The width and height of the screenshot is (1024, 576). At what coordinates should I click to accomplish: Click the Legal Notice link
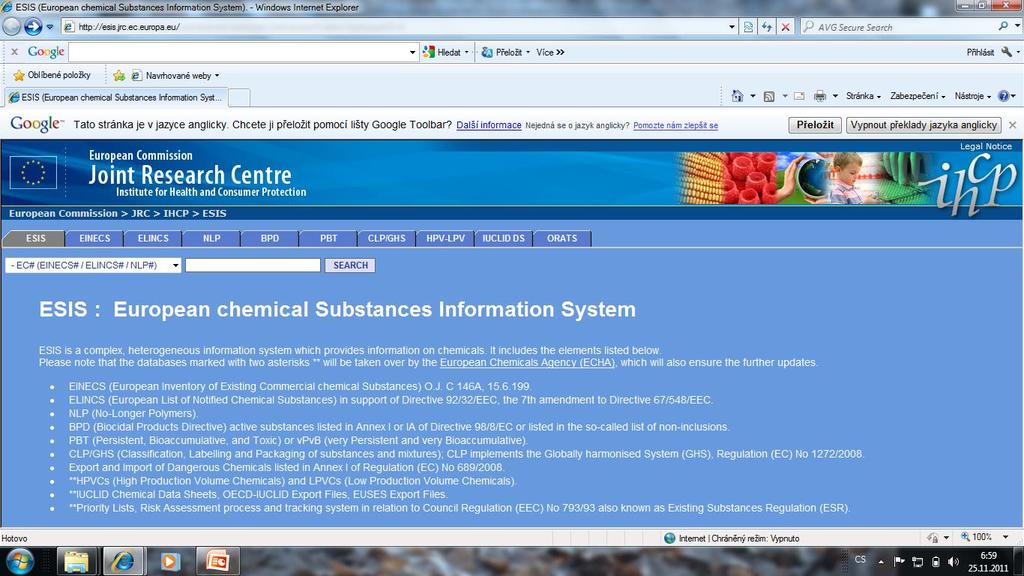click(x=985, y=146)
